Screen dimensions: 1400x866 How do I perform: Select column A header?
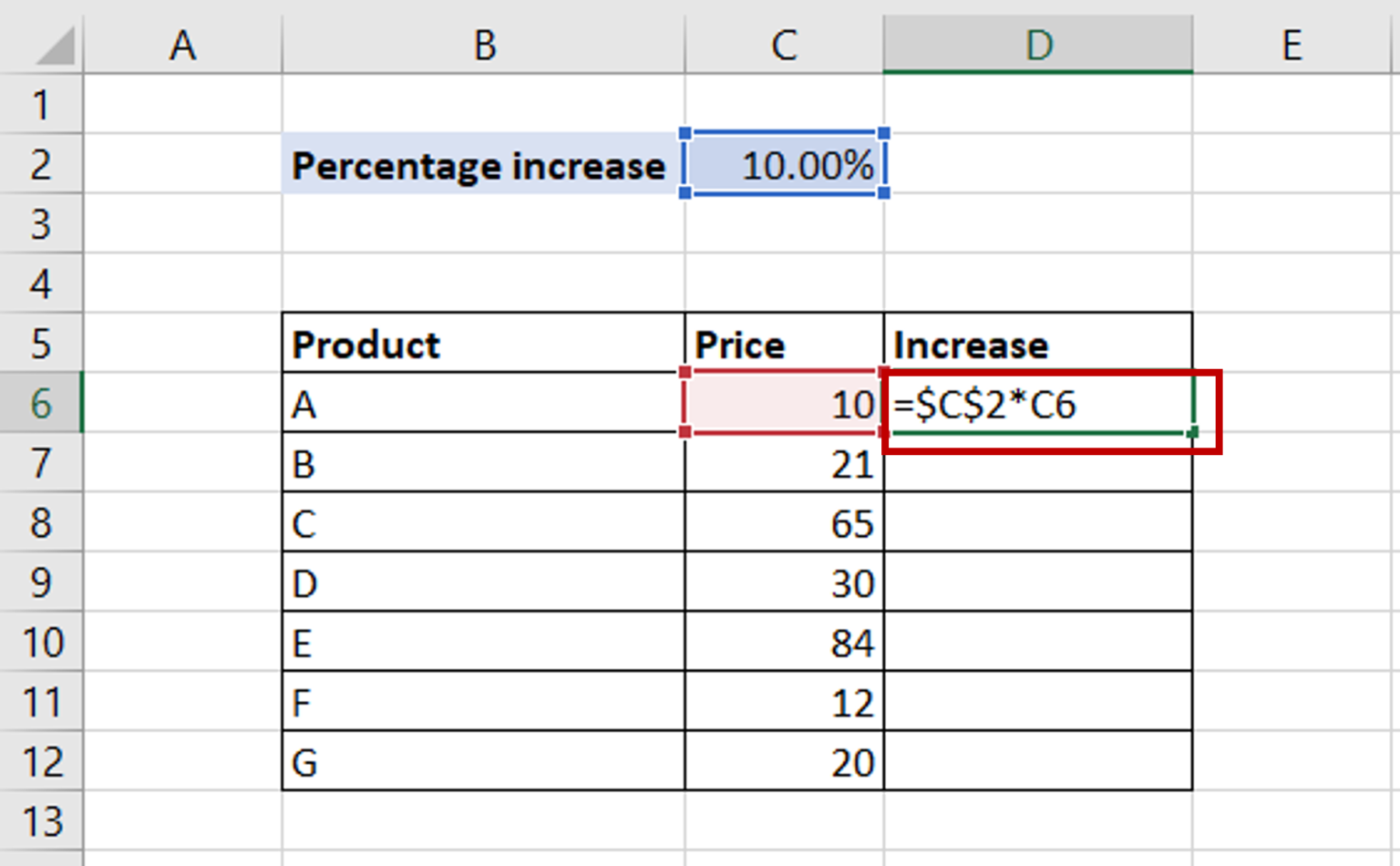[x=182, y=45]
